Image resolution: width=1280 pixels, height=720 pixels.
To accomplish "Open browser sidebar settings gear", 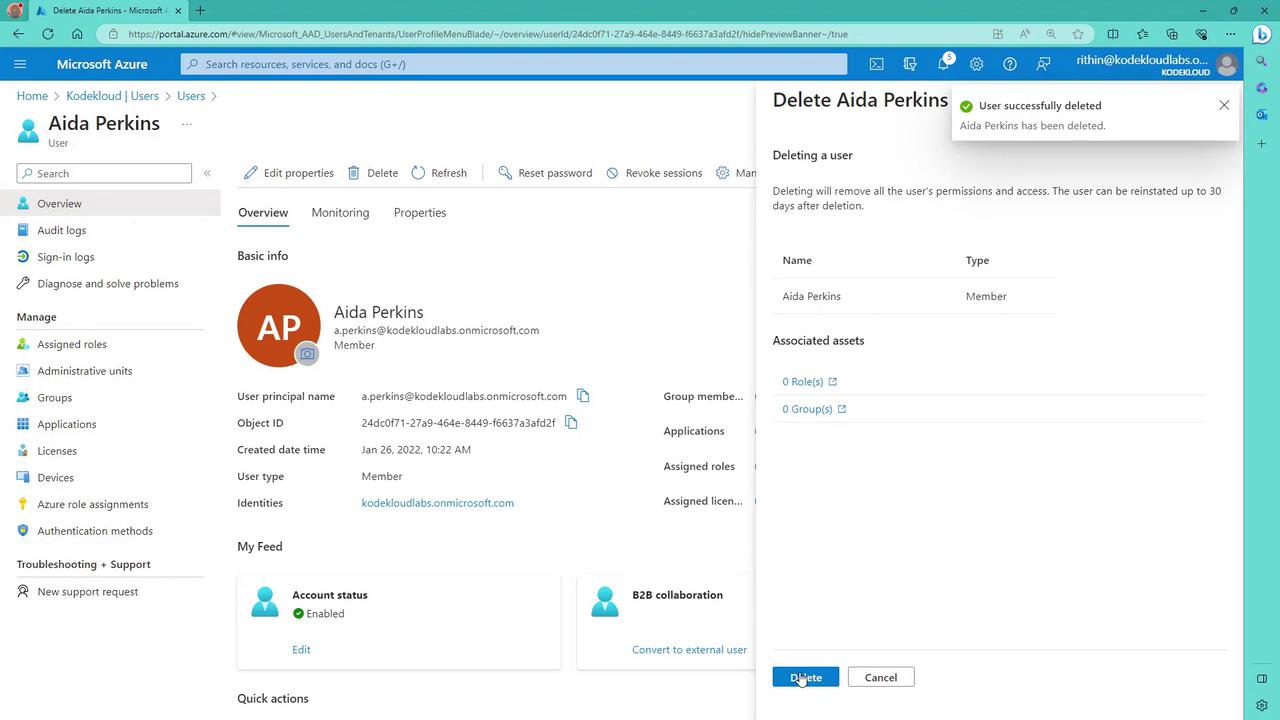I will pos(1262,706).
